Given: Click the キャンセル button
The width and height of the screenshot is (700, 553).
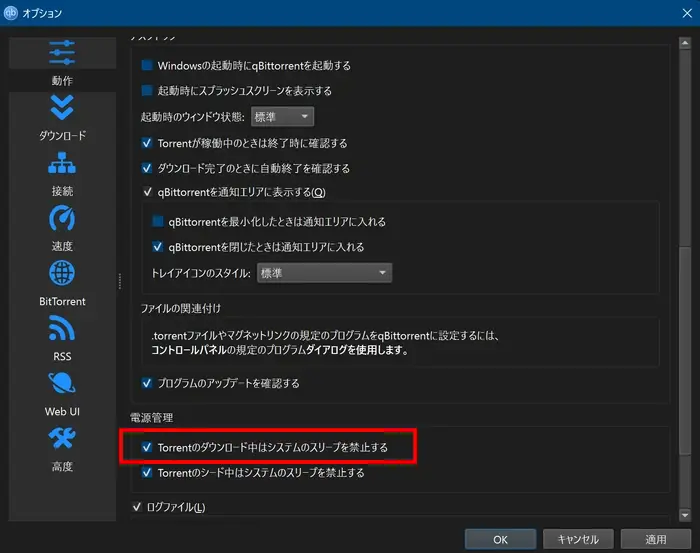Looking at the screenshot, I should [578, 540].
